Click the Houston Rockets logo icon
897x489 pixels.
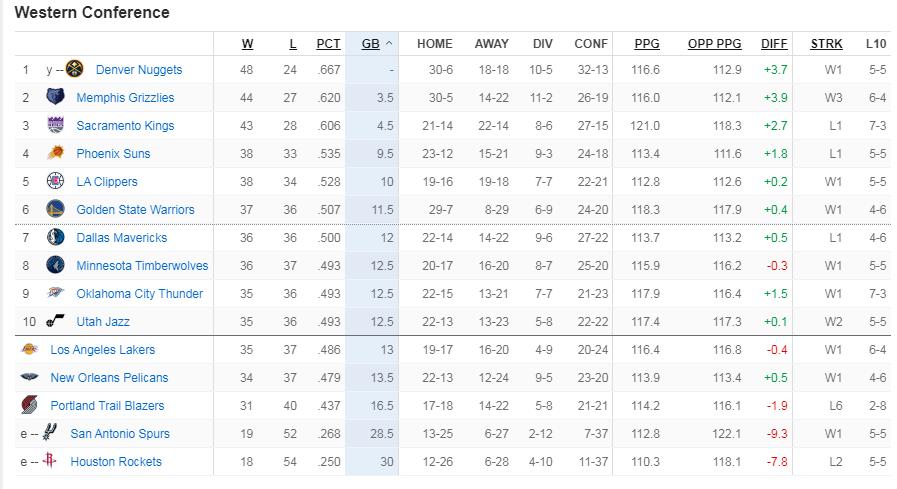click(x=51, y=461)
